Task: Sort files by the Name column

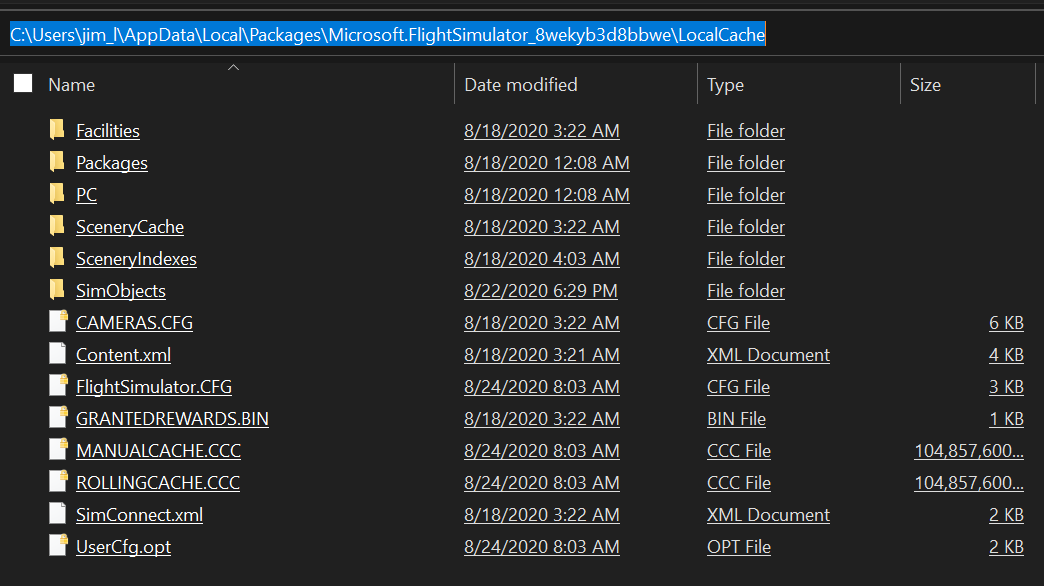Action: (71, 85)
